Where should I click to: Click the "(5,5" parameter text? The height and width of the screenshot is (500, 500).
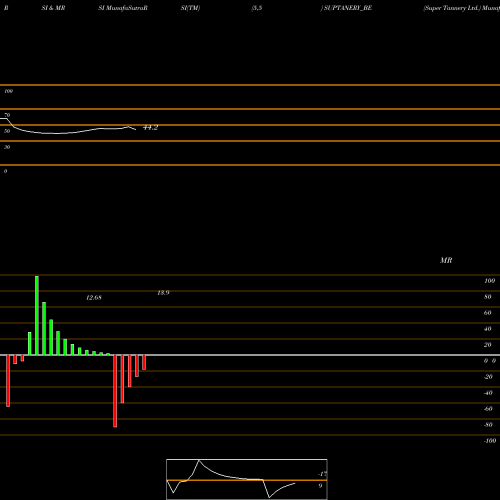point(257,8)
